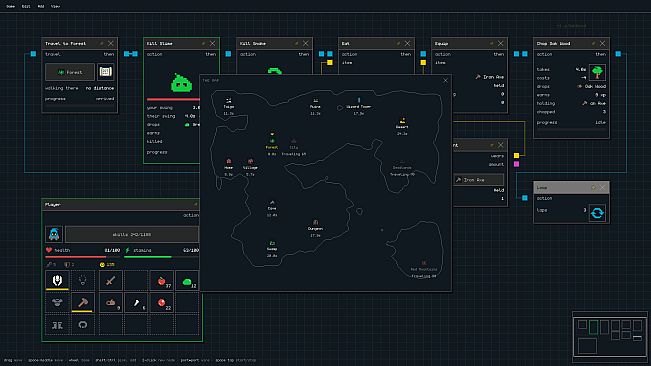Toggle the pin on Travel to Forest node
651x366 pixels.
[102, 43]
